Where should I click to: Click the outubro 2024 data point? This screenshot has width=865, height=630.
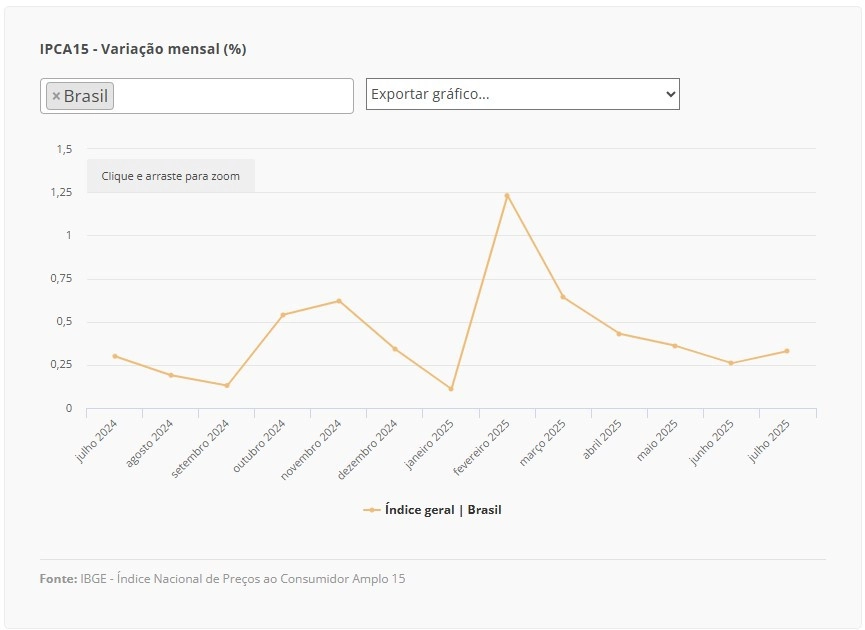pos(283,315)
